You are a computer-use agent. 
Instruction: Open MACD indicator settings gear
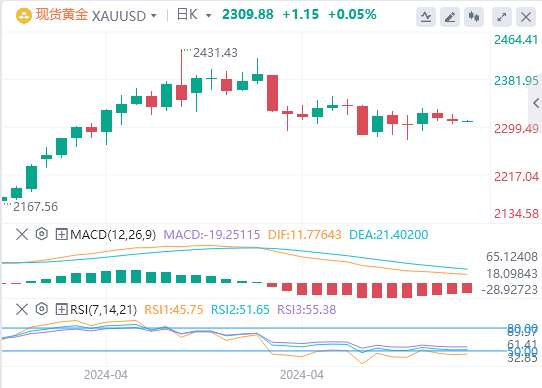tap(42, 234)
